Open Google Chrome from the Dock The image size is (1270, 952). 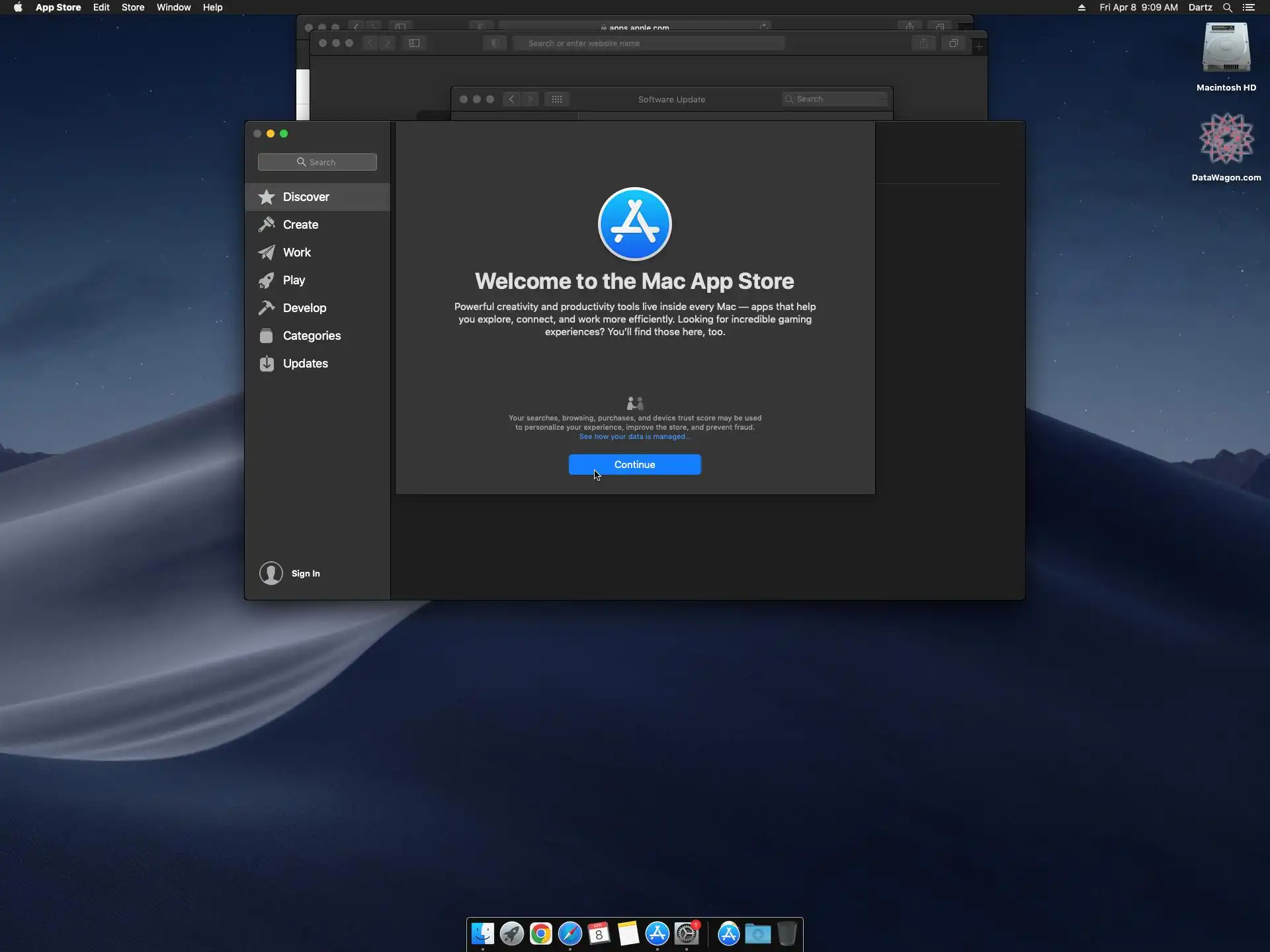[540, 933]
